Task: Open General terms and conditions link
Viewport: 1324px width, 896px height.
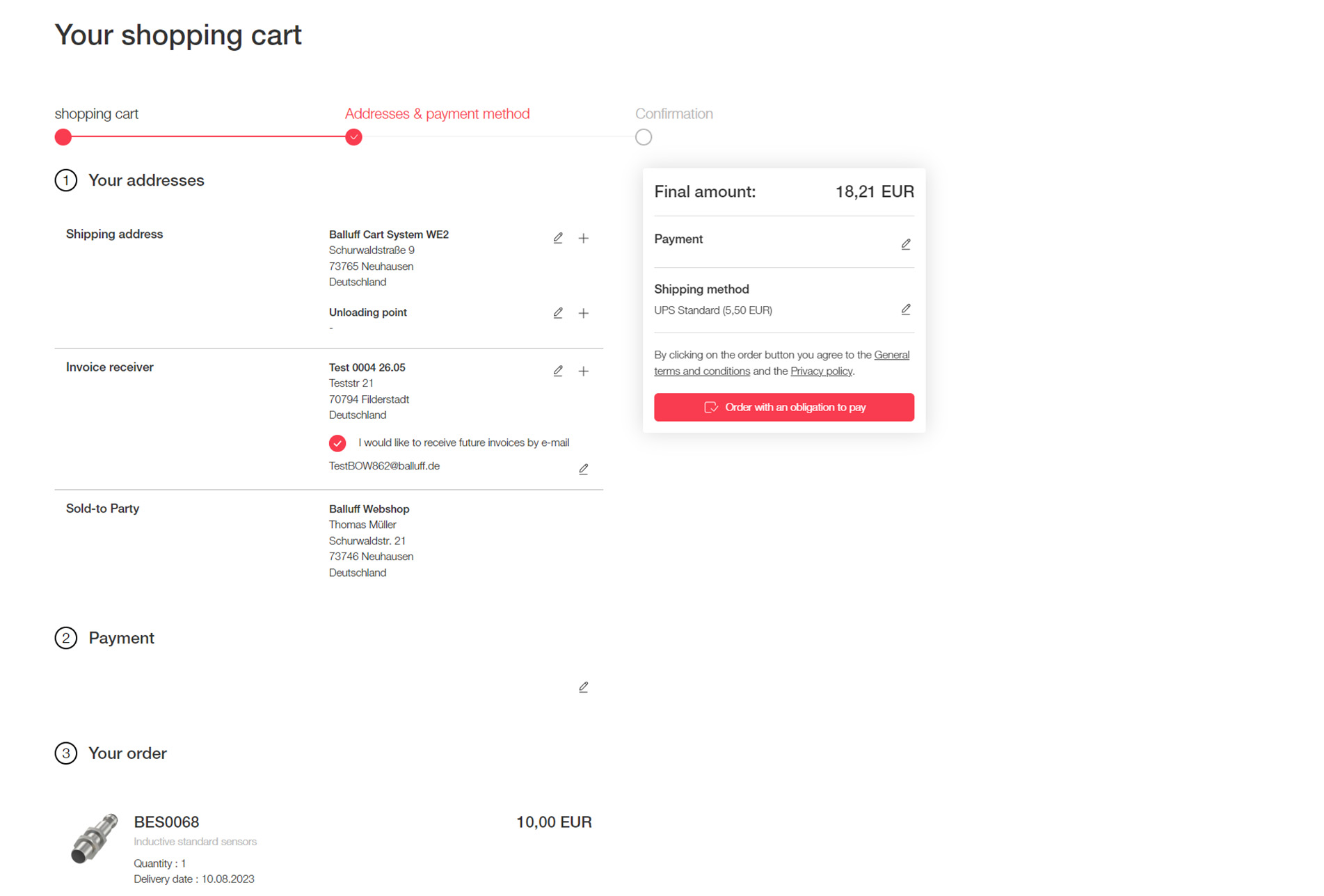Action: 781,363
